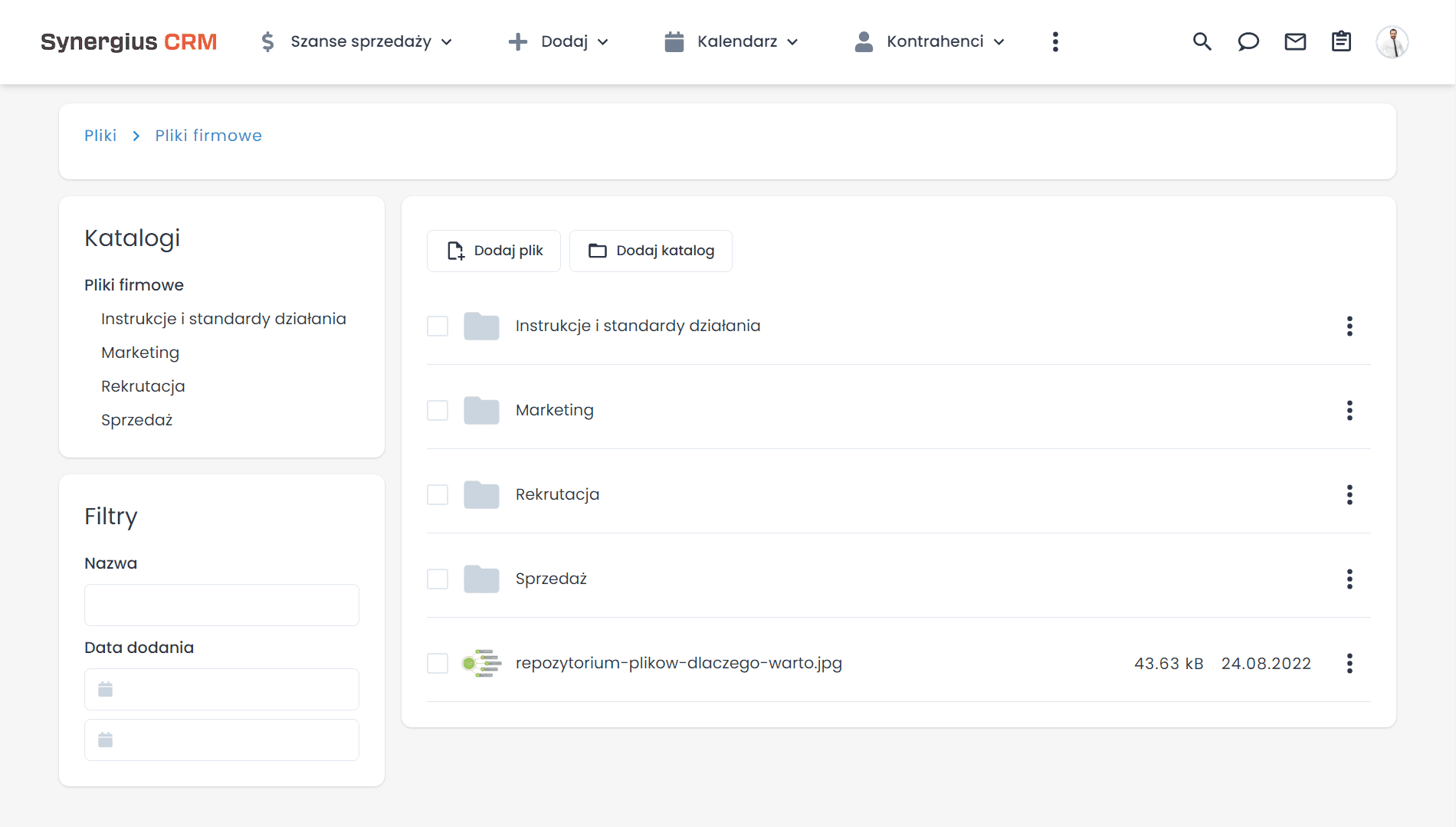Screen dimensions: 1456x827
Task: Open the three-dot more menu in the navbar
Action: click(x=1055, y=41)
